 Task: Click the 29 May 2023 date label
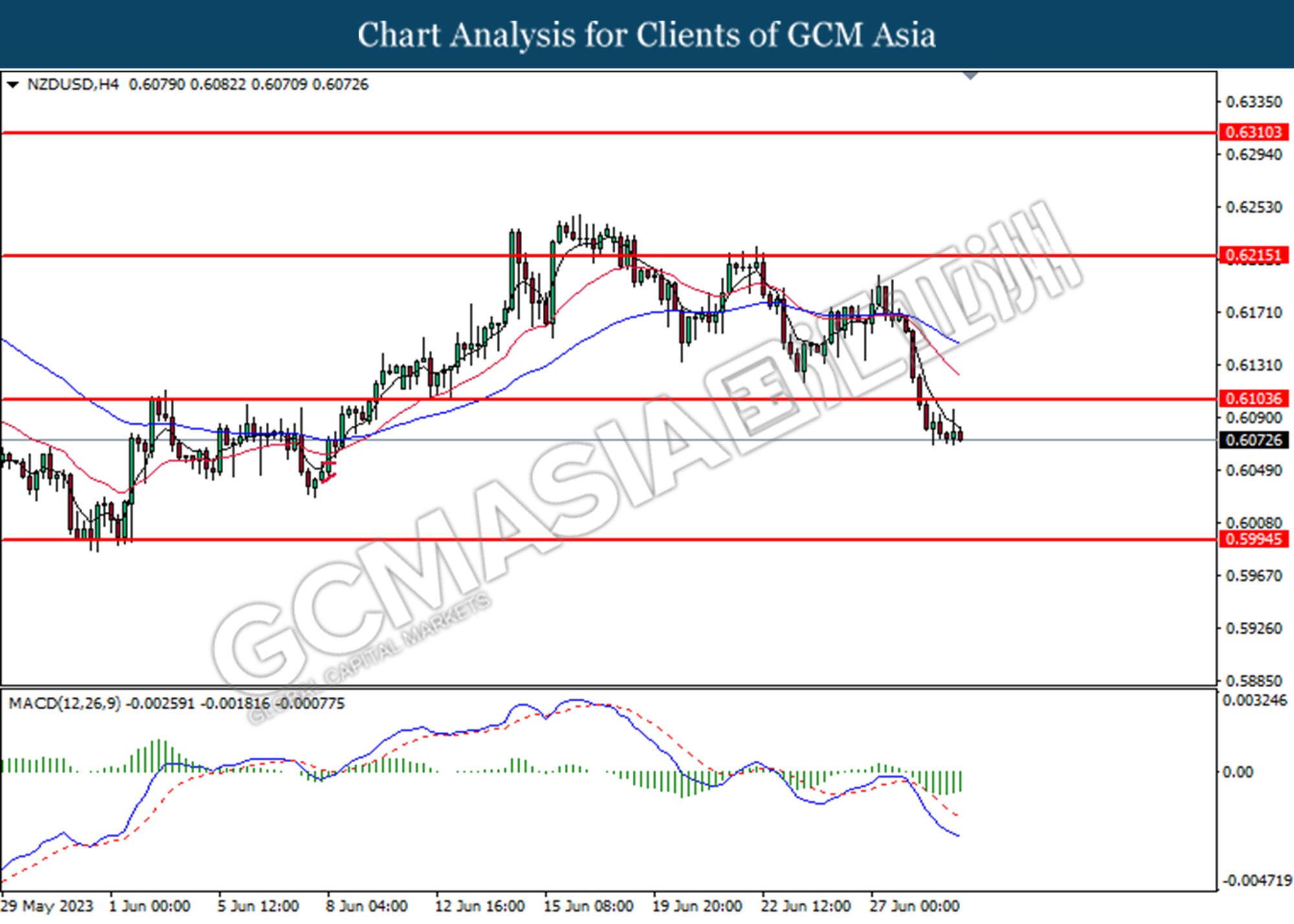coord(48,906)
